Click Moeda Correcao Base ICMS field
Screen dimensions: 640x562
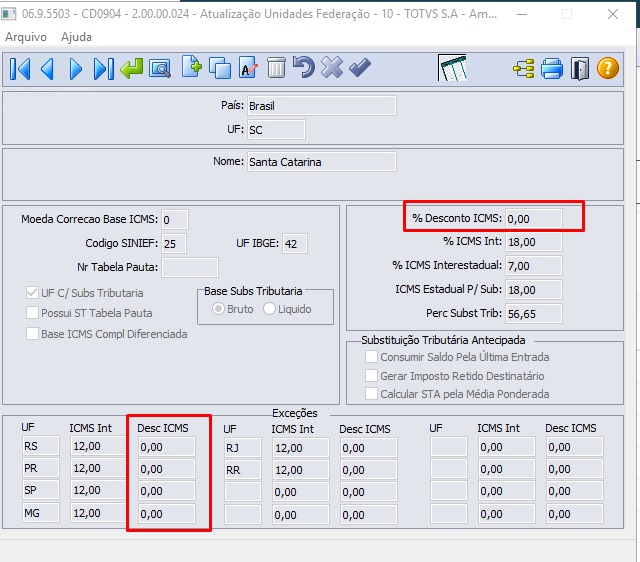[x=175, y=220]
